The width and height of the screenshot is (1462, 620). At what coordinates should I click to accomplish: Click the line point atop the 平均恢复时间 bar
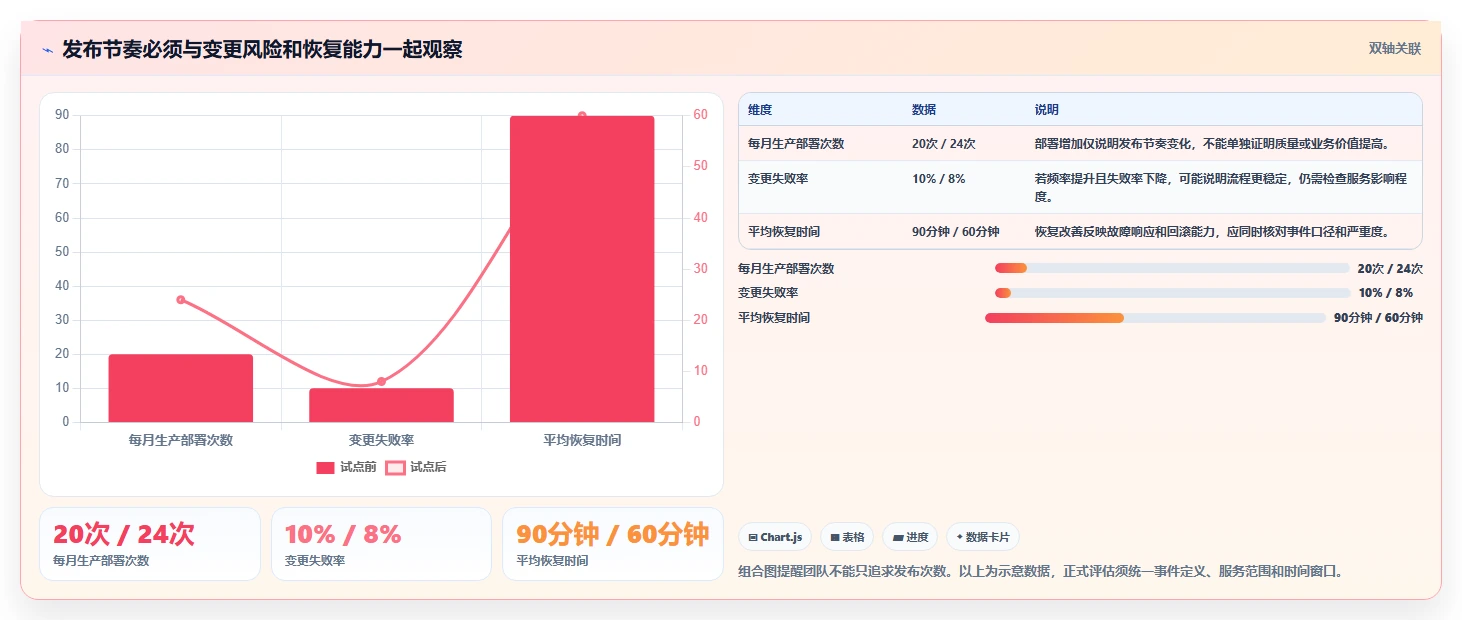[x=582, y=116]
